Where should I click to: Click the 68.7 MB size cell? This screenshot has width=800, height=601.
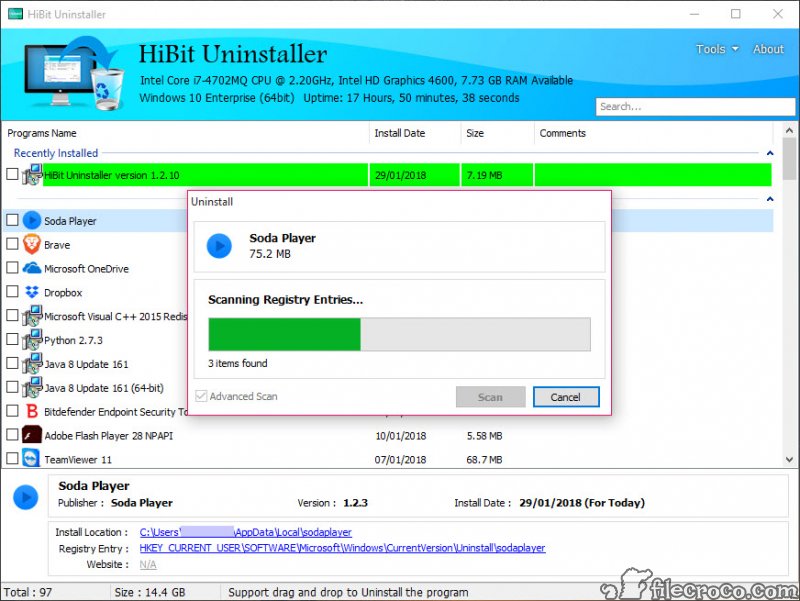pos(484,460)
